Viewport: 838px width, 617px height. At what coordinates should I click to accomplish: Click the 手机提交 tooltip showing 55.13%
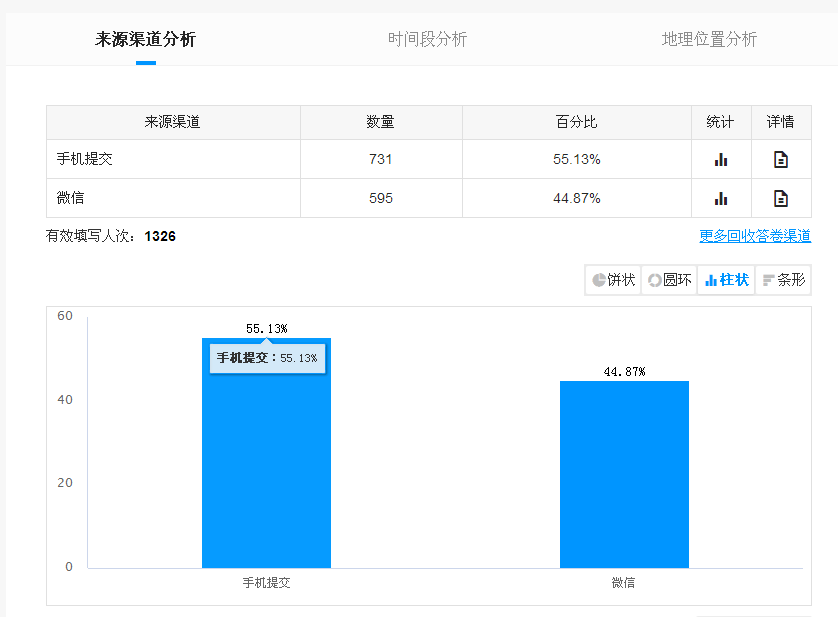coord(267,358)
